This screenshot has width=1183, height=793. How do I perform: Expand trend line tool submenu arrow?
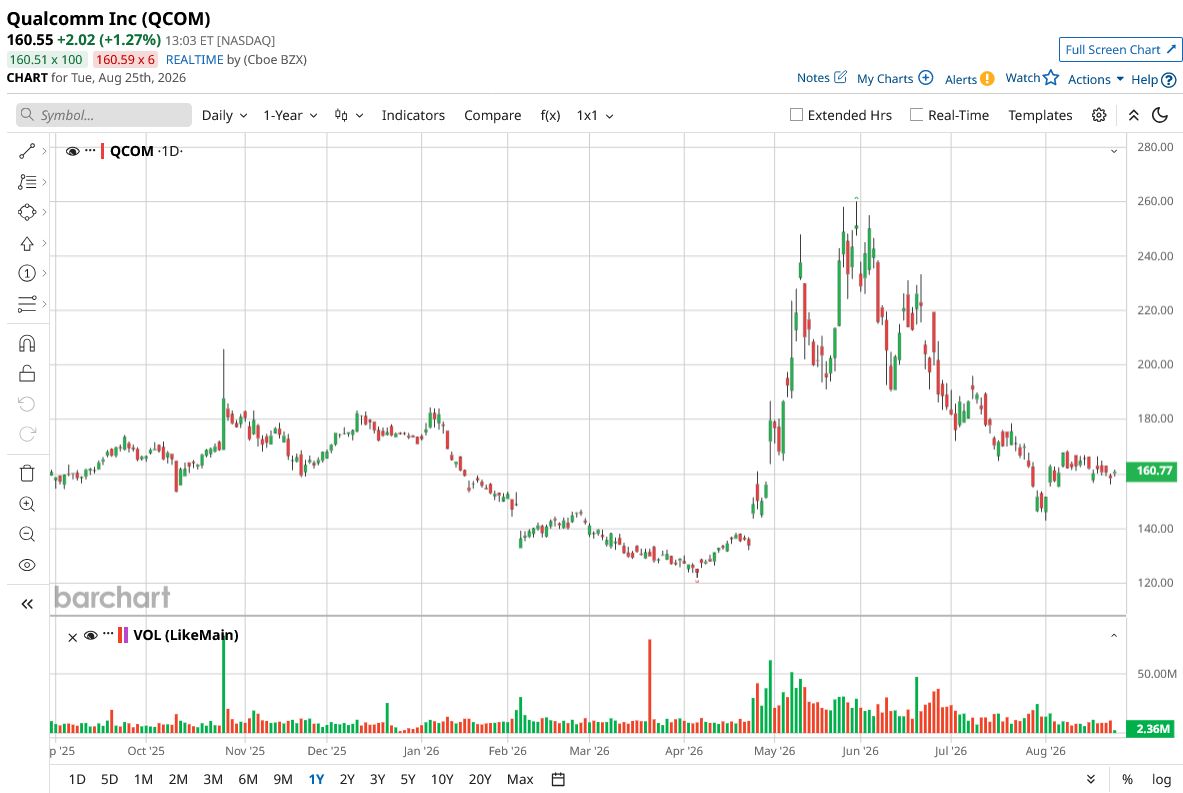click(45, 151)
